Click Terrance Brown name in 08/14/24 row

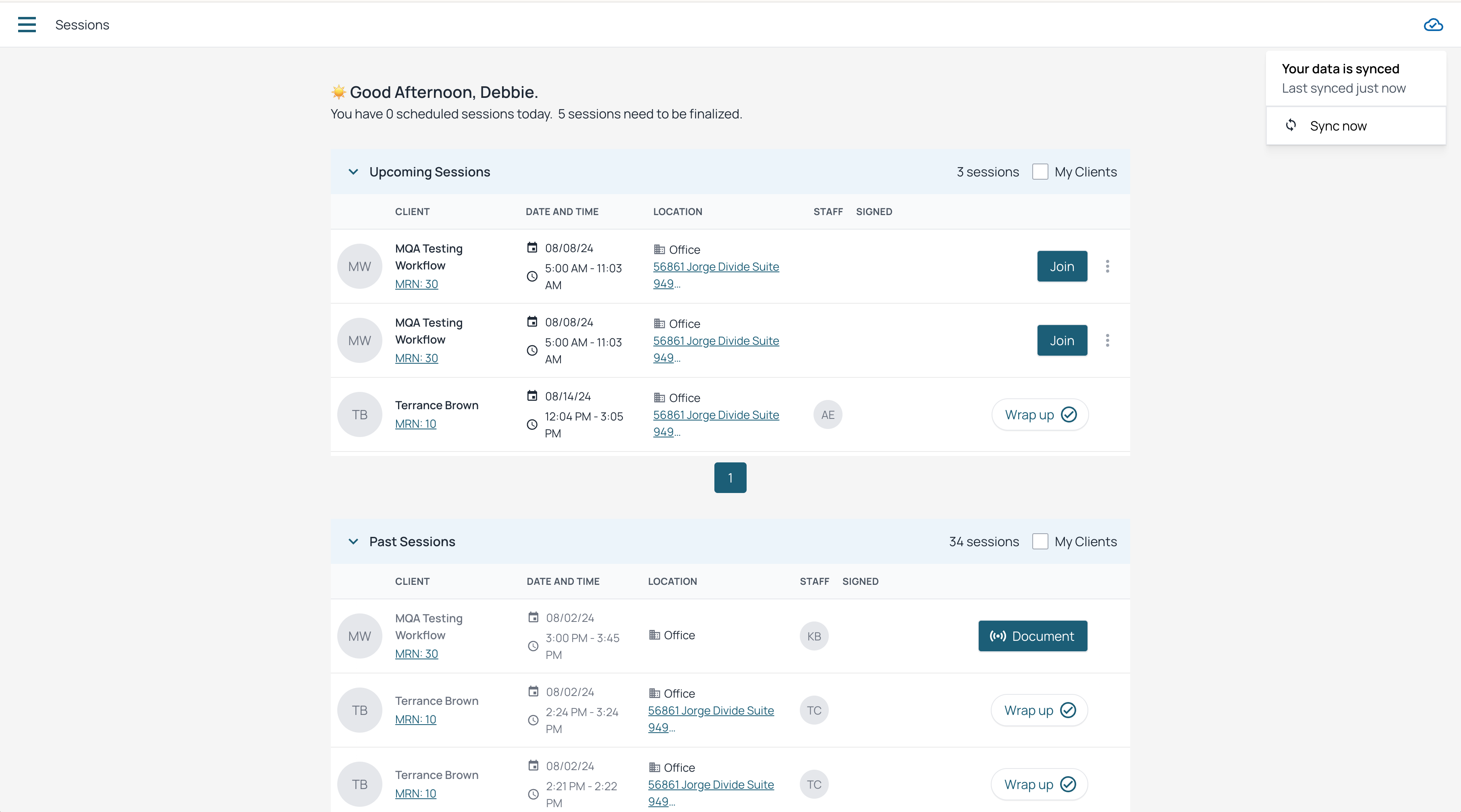tap(437, 406)
